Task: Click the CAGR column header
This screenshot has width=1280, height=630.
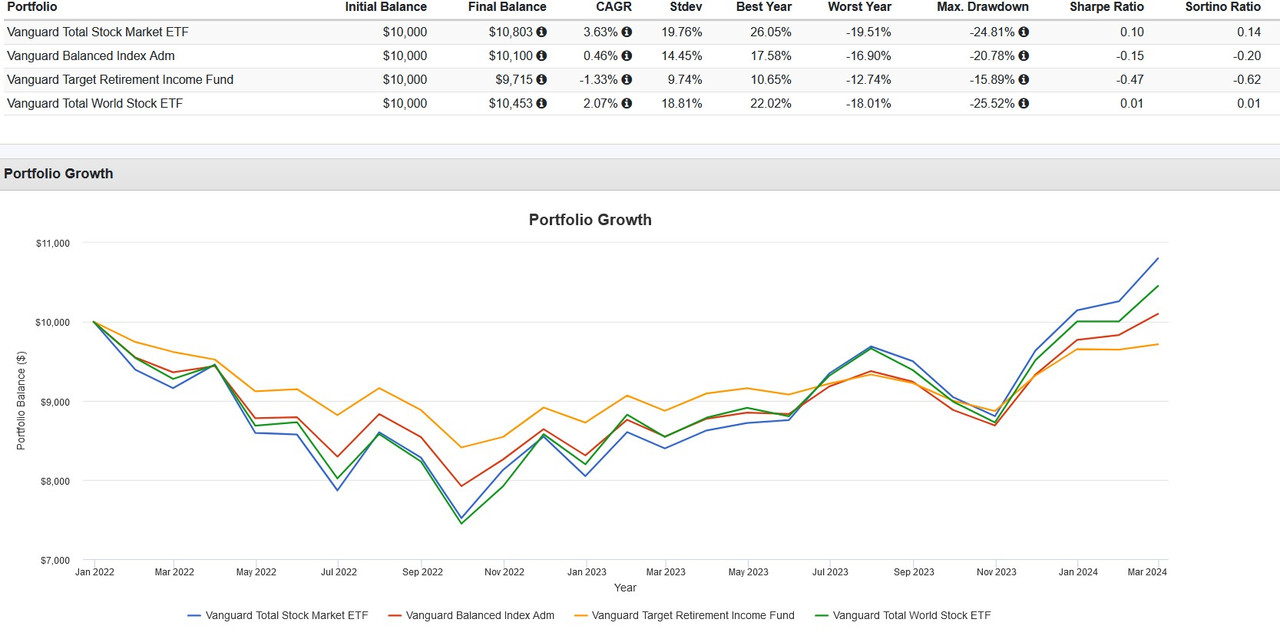Action: pos(613,7)
